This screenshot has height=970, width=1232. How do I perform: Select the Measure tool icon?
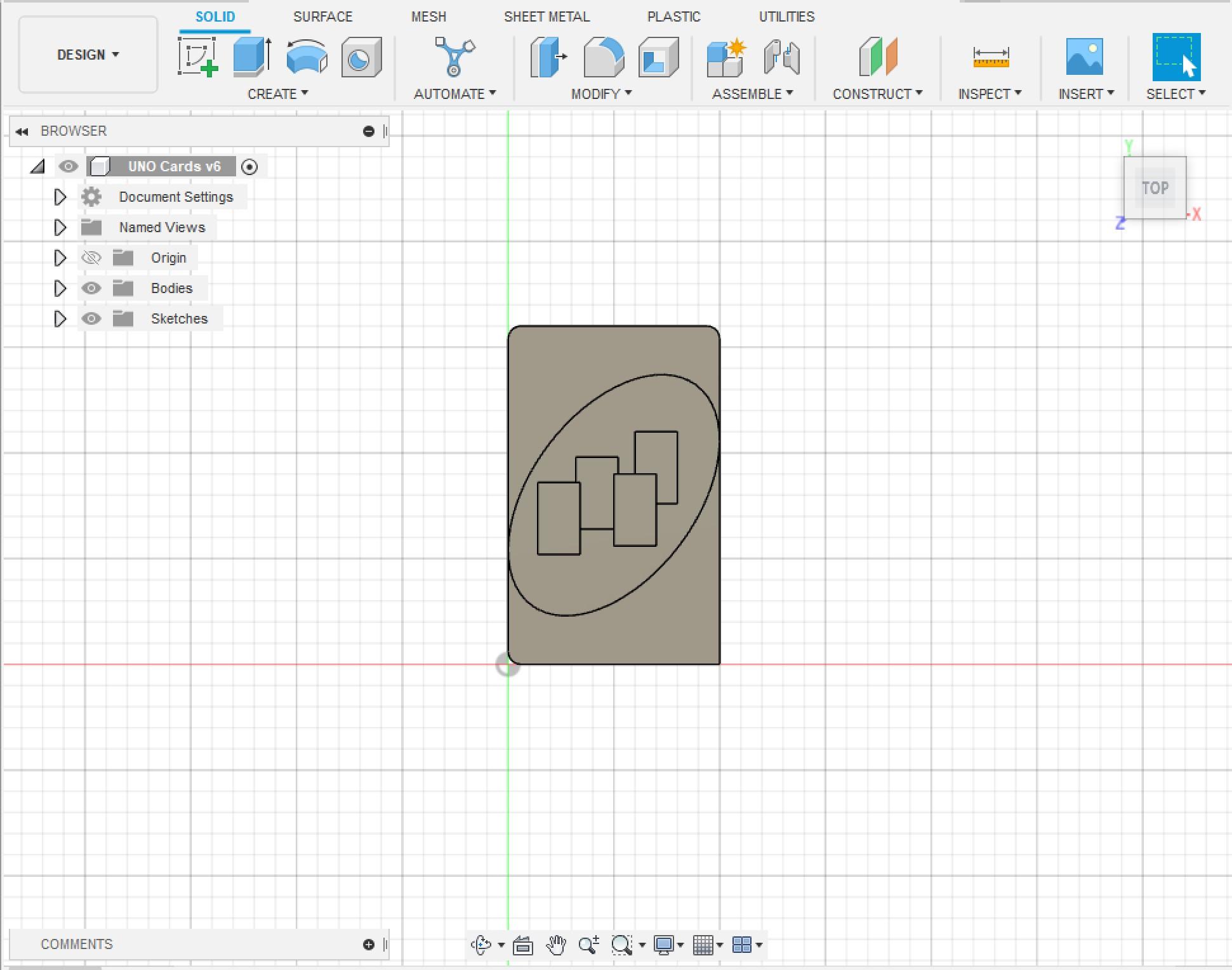tap(990, 57)
